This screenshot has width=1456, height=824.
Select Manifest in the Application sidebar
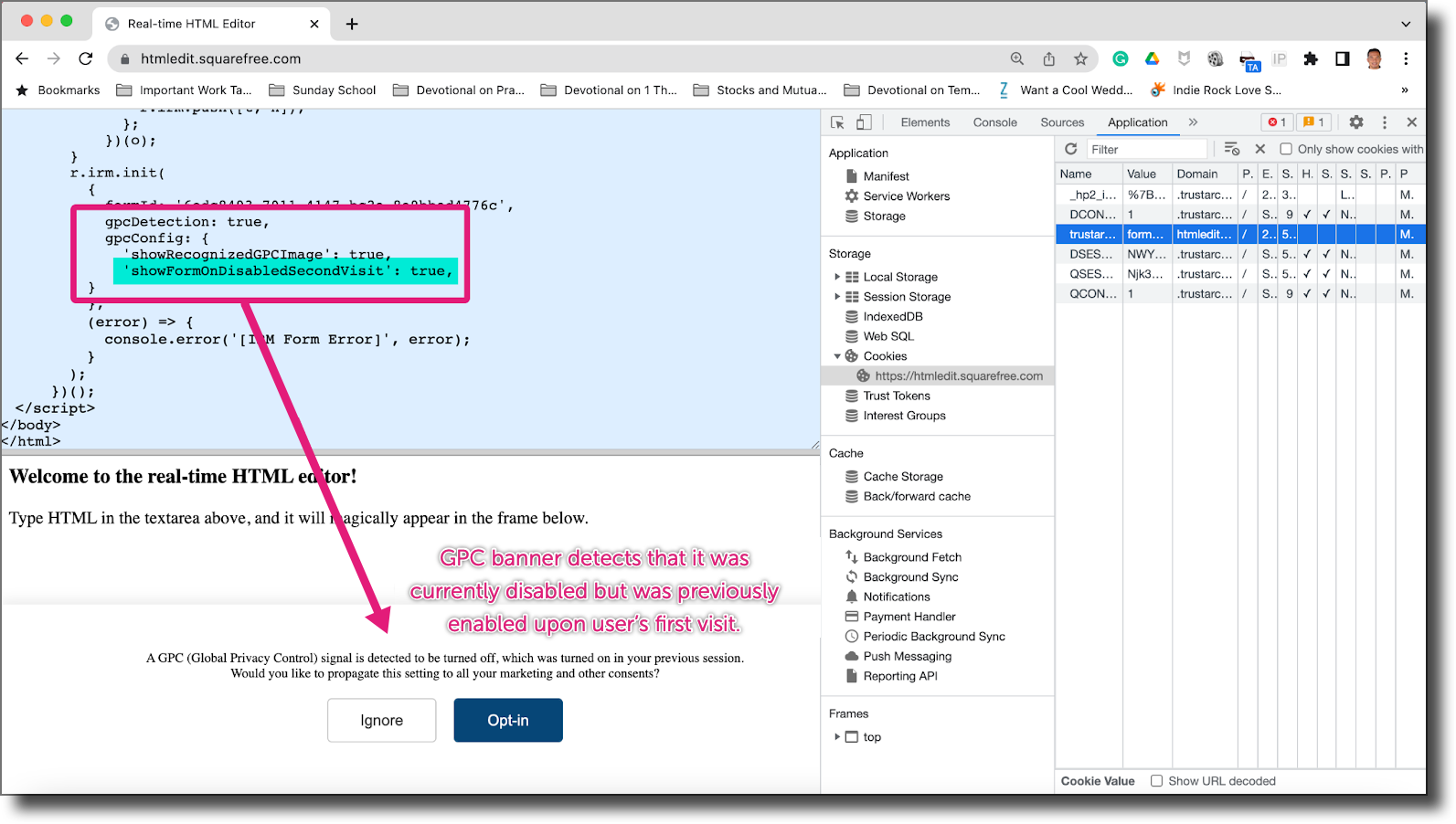tap(886, 176)
